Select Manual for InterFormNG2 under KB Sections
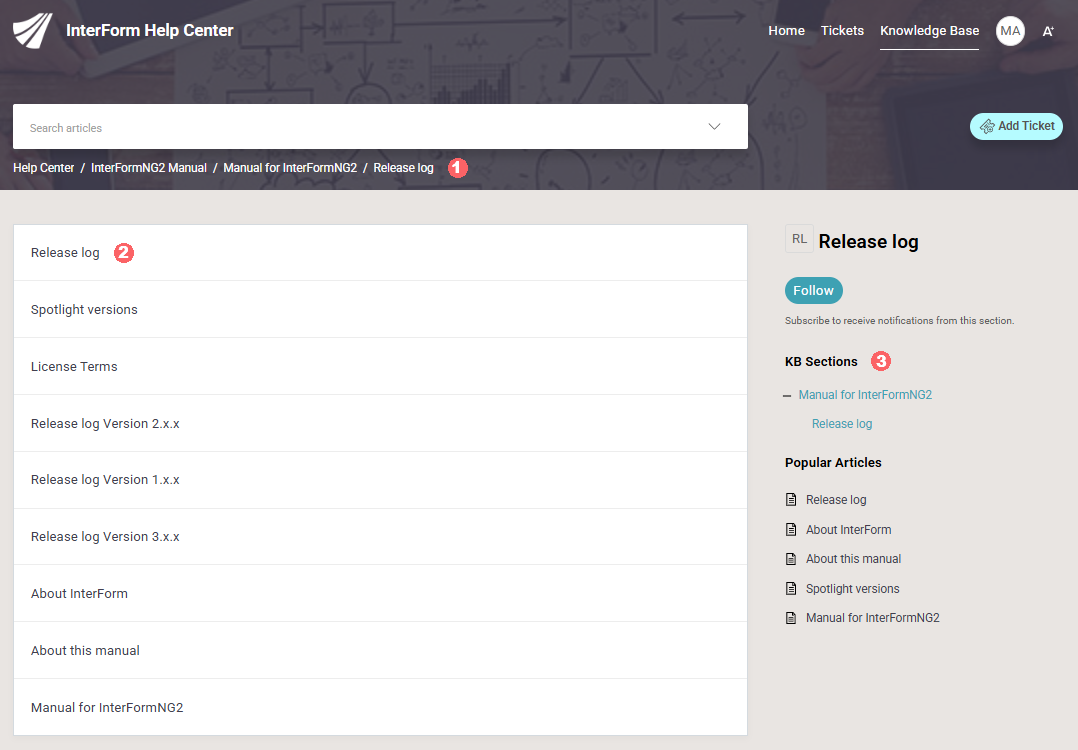This screenshot has width=1078, height=750. pos(865,395)
